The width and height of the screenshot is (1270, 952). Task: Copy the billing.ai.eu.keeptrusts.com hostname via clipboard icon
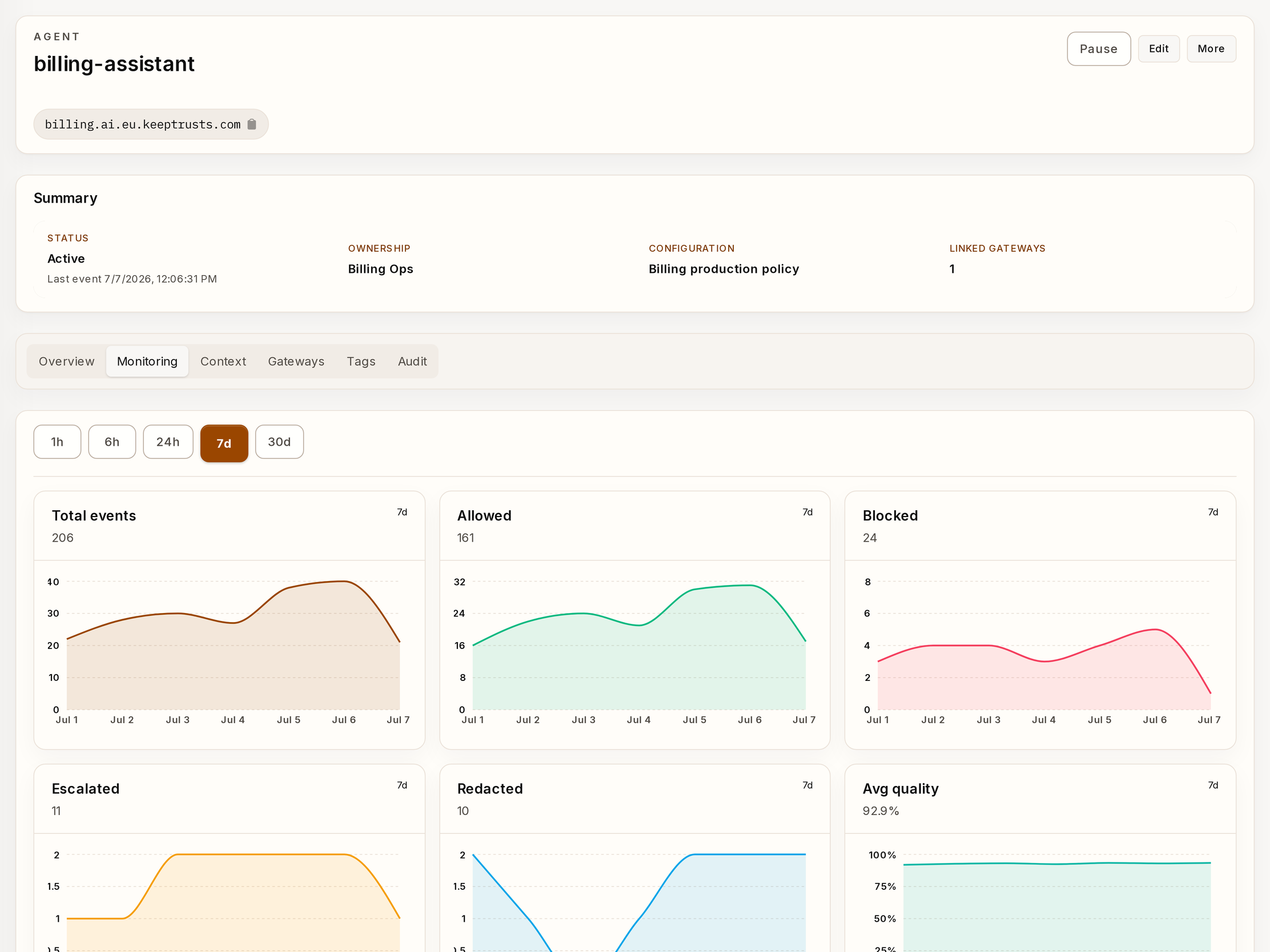point(251,124)
